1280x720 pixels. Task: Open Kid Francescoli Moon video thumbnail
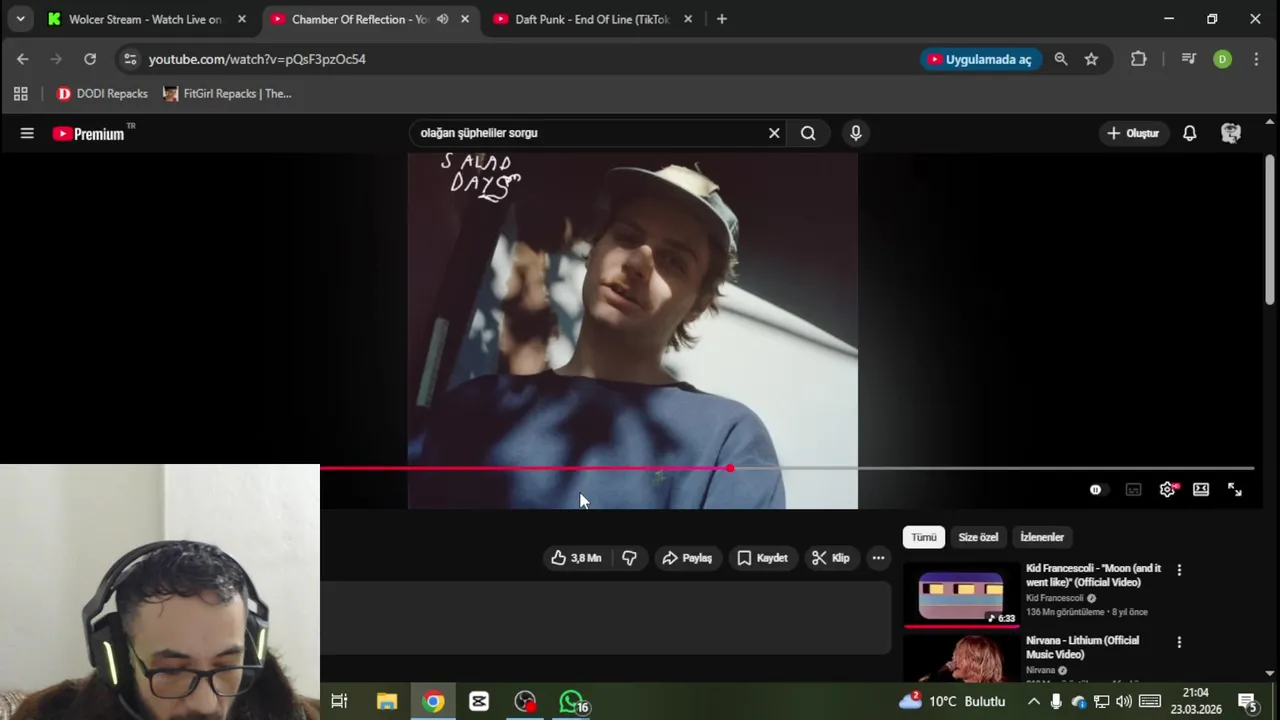point(961,595)
